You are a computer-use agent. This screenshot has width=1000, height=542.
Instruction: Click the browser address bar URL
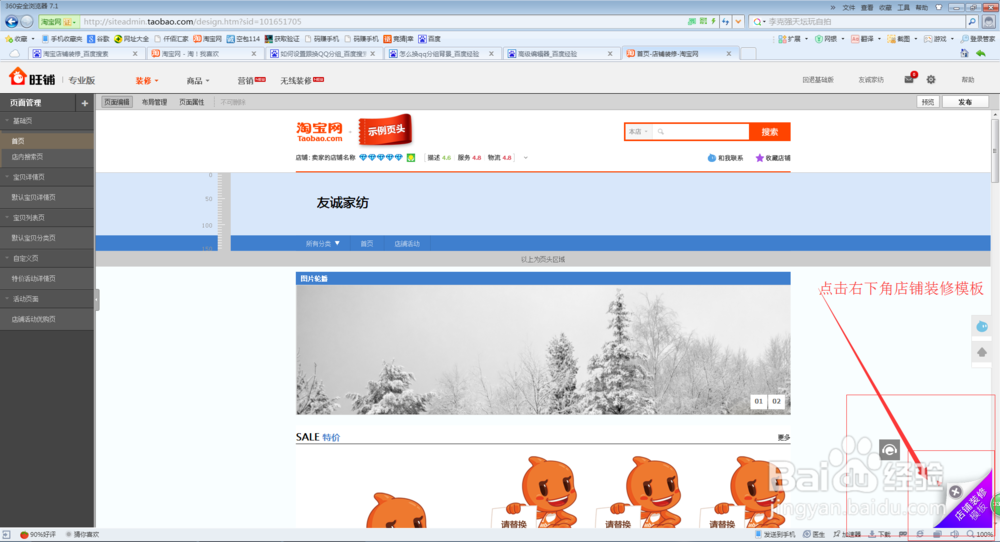(193, 22)
